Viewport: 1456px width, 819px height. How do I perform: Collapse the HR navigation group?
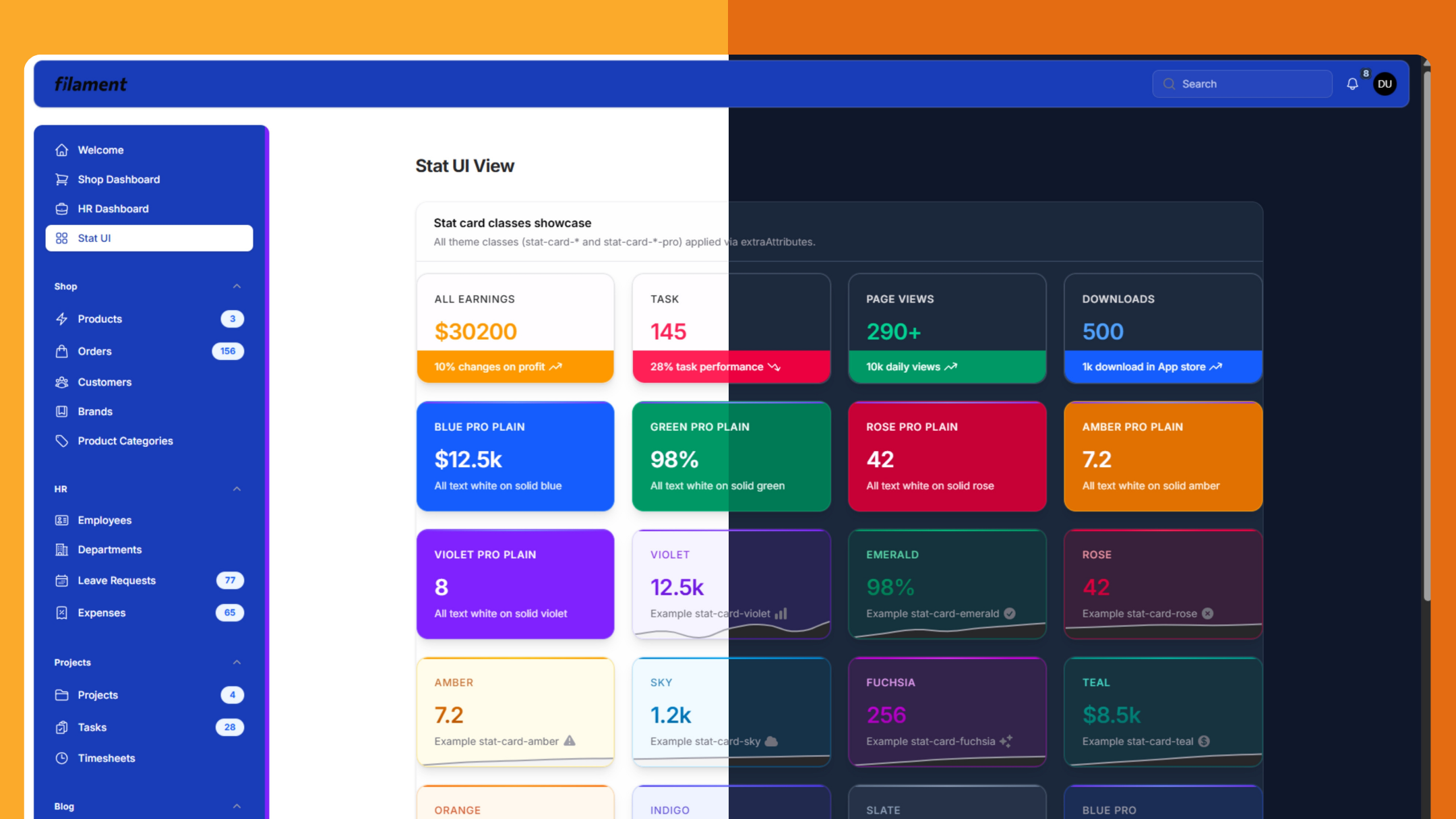[x=237, y=489]
